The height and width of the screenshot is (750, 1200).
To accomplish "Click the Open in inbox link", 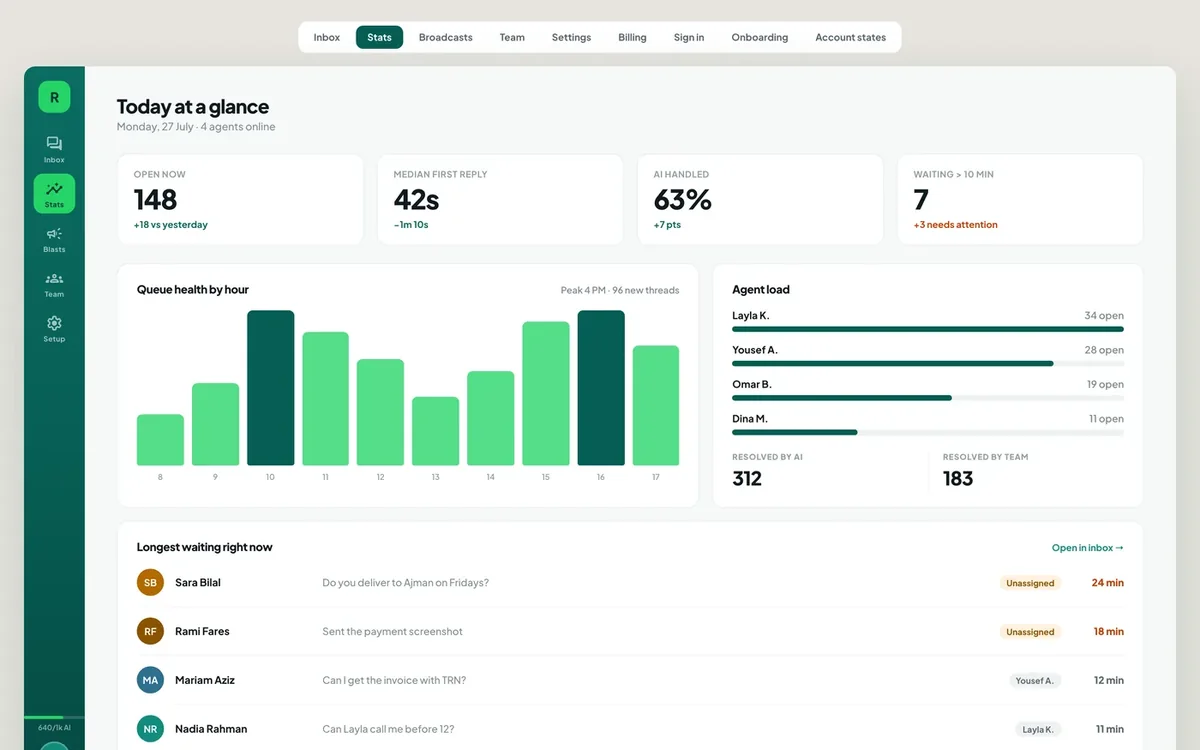I will click(1088, 548).
